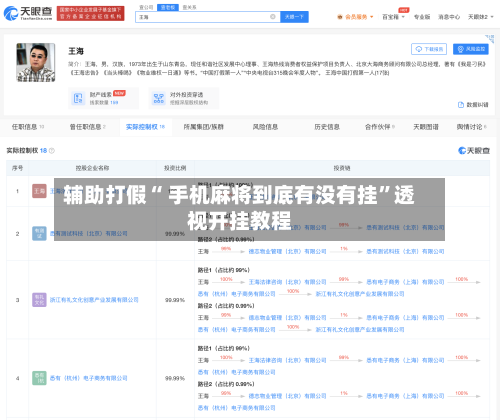
Task: Click the 序号 column header
Action: pyautogui.click(x=17, y=168)
